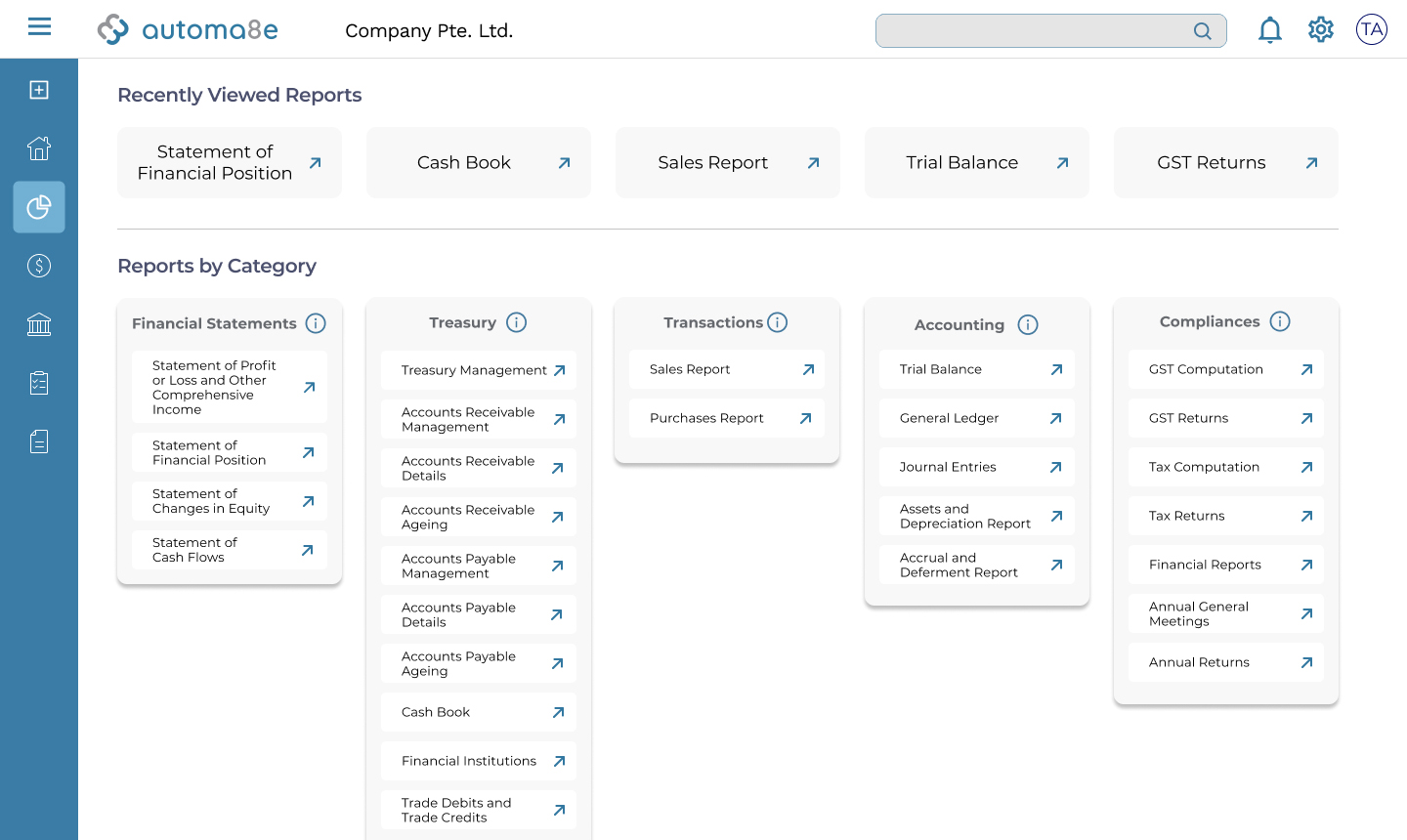The width and height of the screenshot is (1407, 840).
Task: Open Financial Institutions report
Action: pyautogui.click(x=479, y=761)
